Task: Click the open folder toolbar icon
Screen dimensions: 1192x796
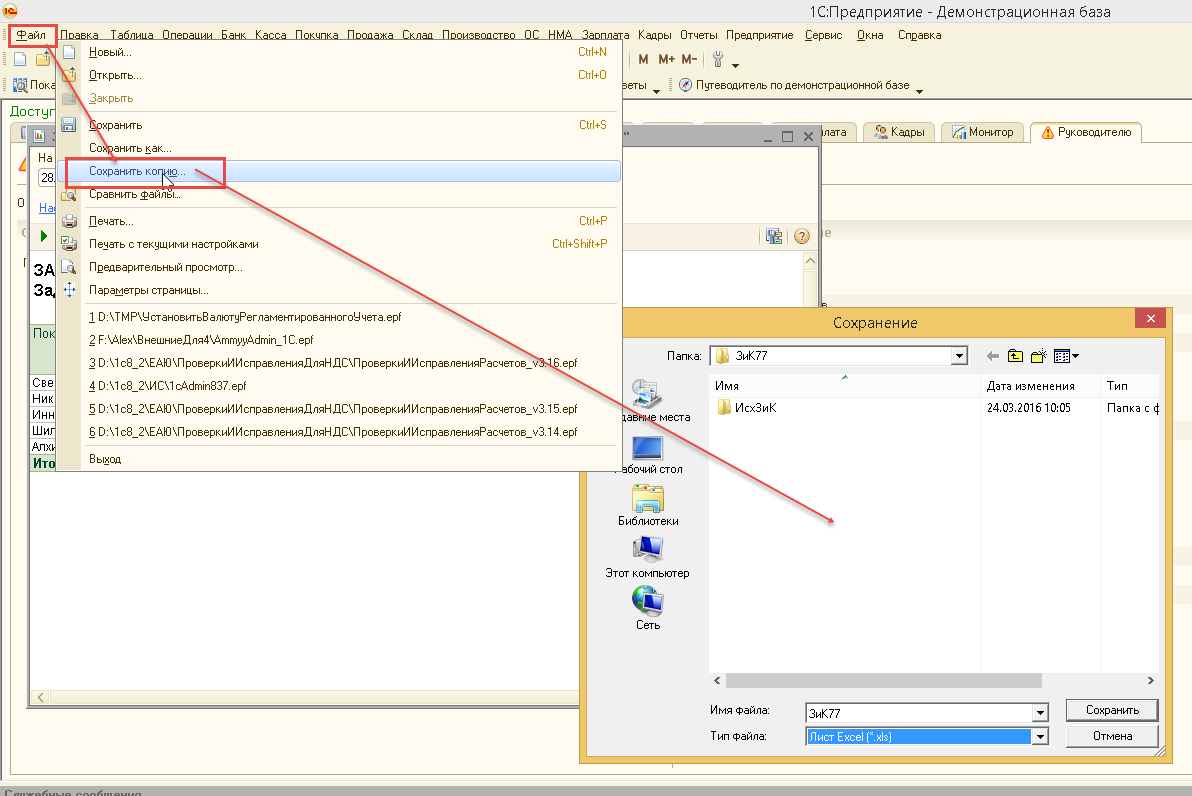Action: [43, 59]
